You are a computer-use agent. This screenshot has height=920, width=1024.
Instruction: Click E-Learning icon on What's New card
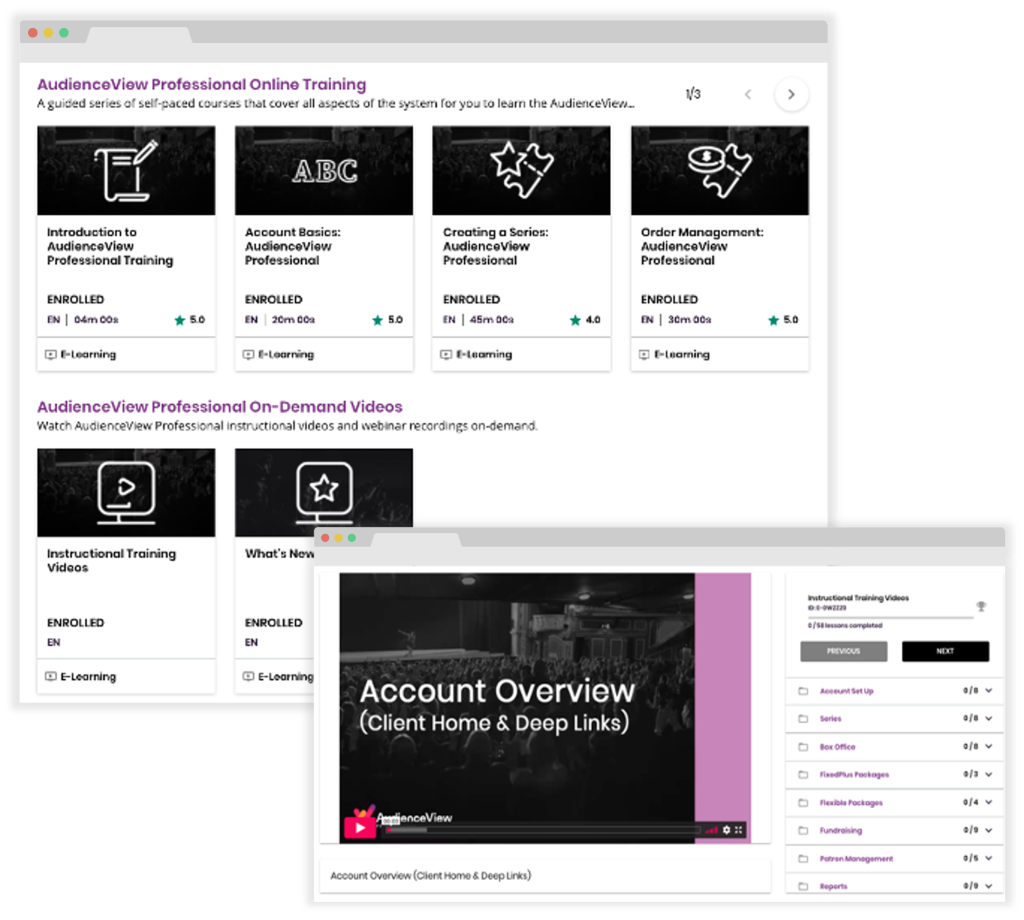(x=248, y=676)
